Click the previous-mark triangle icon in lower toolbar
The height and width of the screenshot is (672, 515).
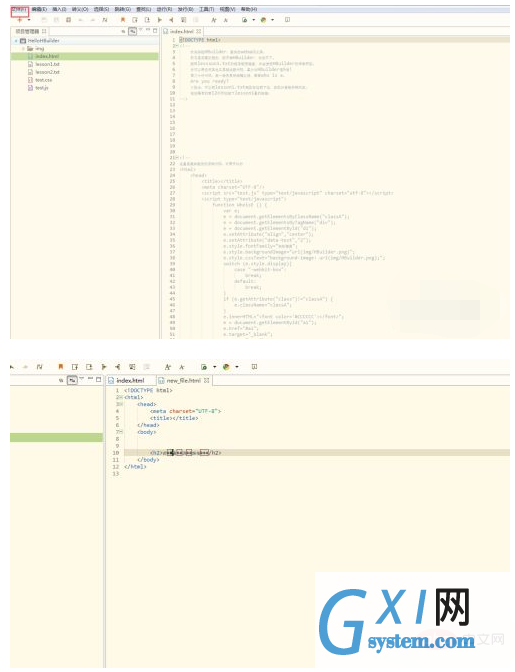[117, 367]
